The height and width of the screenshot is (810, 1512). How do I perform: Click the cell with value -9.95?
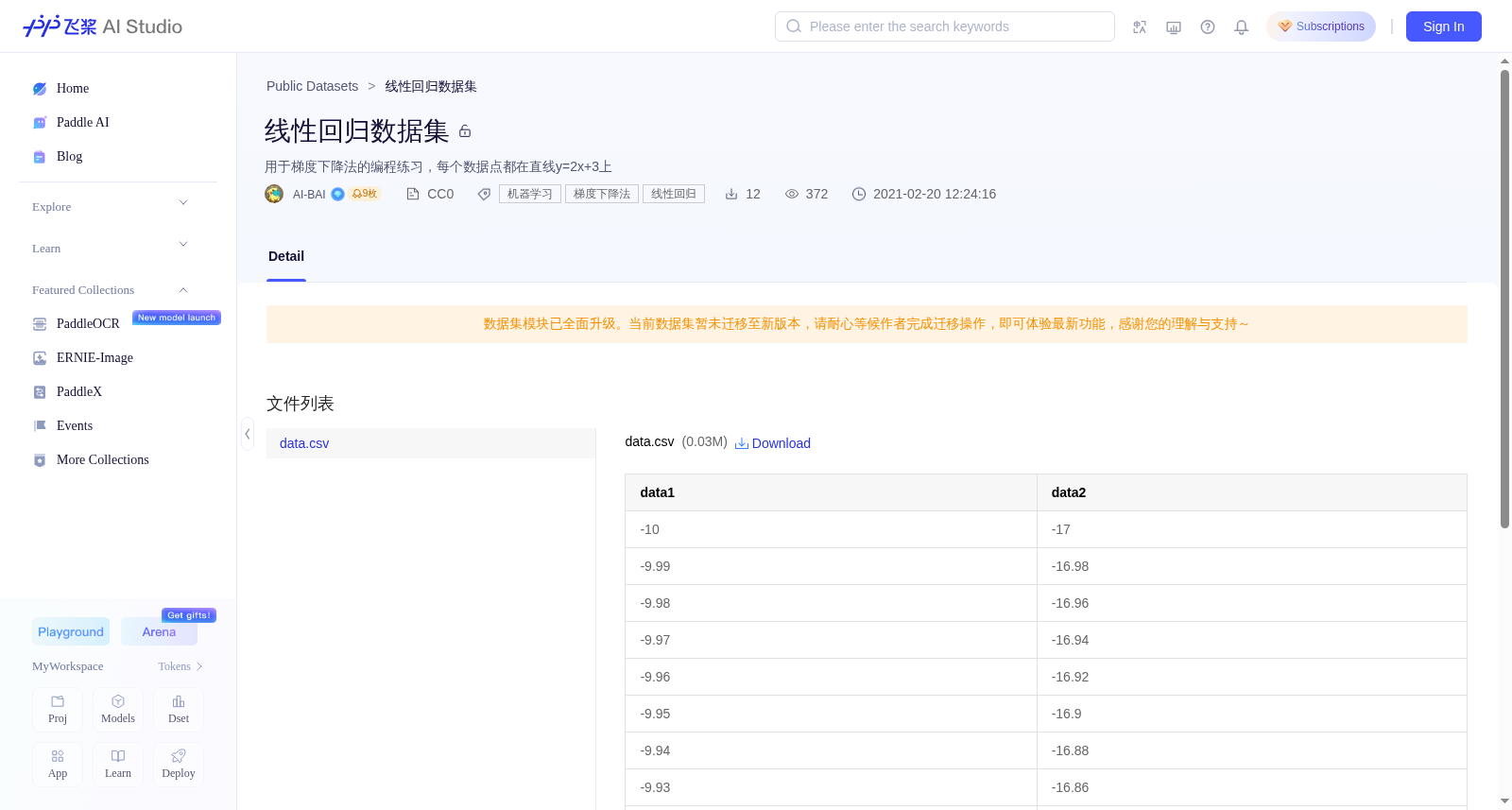coord(831,714)
